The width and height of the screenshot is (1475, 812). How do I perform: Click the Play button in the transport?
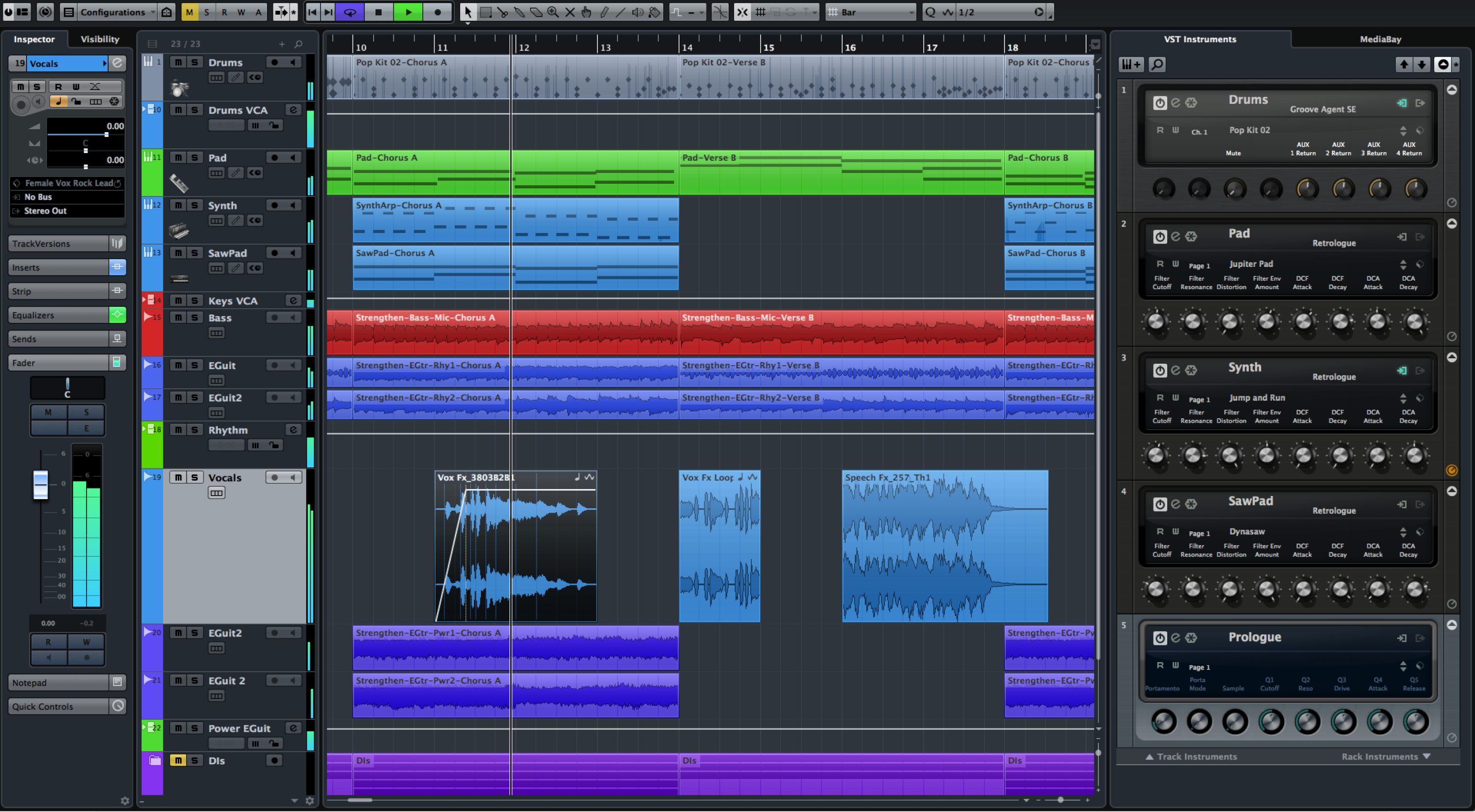click(408, 11)
